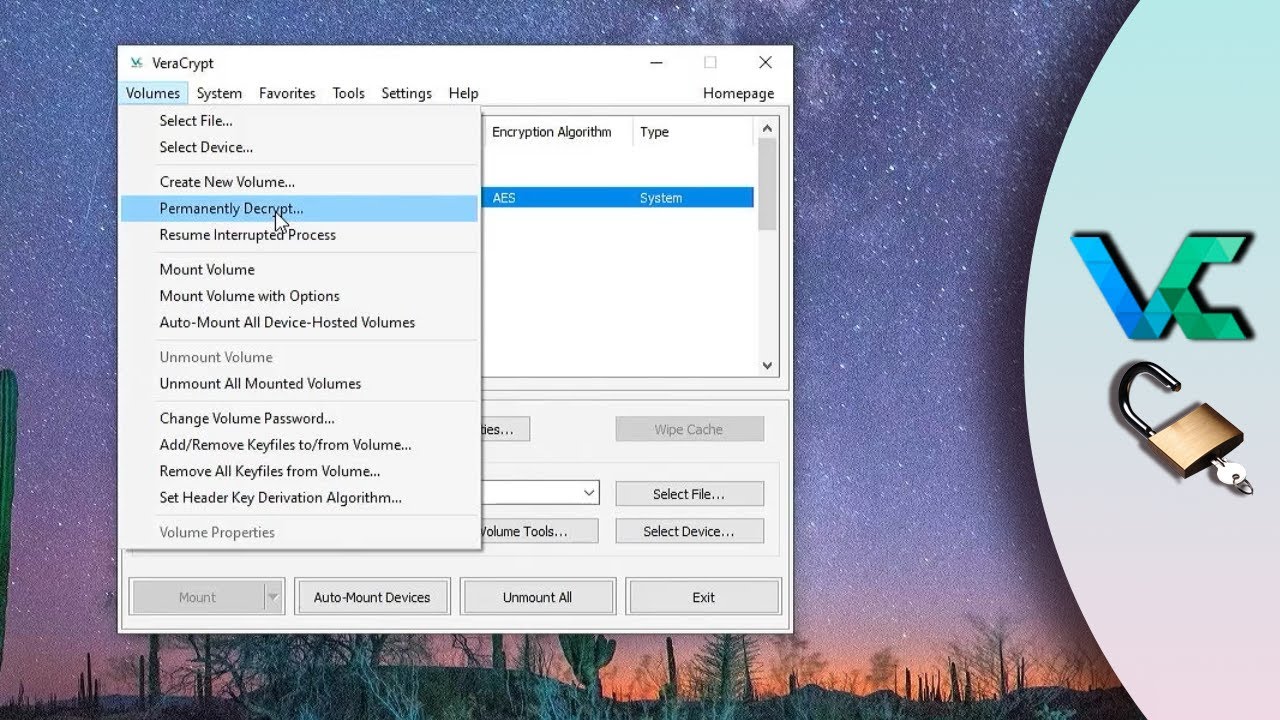Choose Auto-Mount All Device-Hosted Volumes

299,322
